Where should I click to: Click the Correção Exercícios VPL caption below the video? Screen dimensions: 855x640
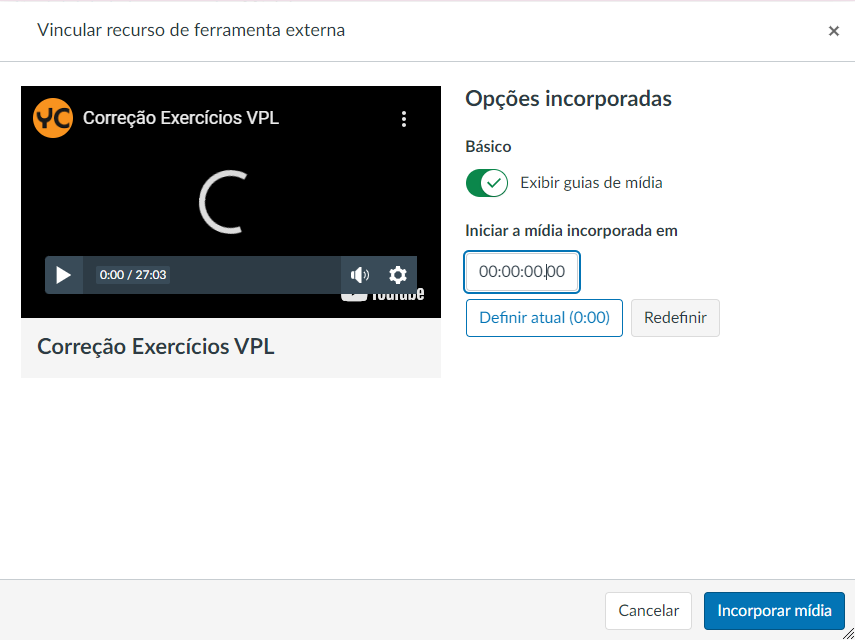[156, 347]
